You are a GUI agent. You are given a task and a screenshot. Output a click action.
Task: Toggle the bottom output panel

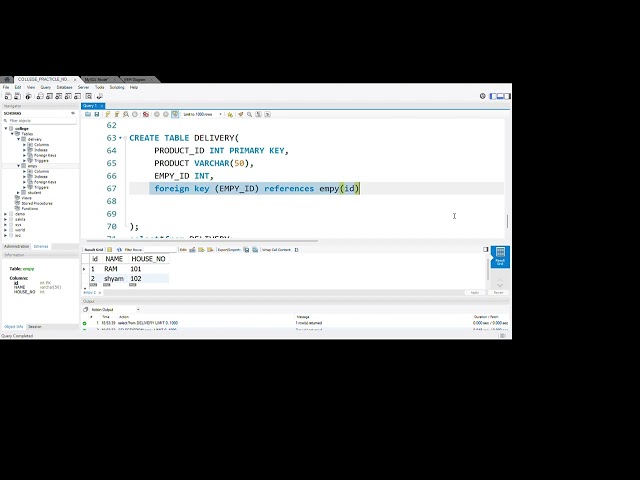coord(500,96)
